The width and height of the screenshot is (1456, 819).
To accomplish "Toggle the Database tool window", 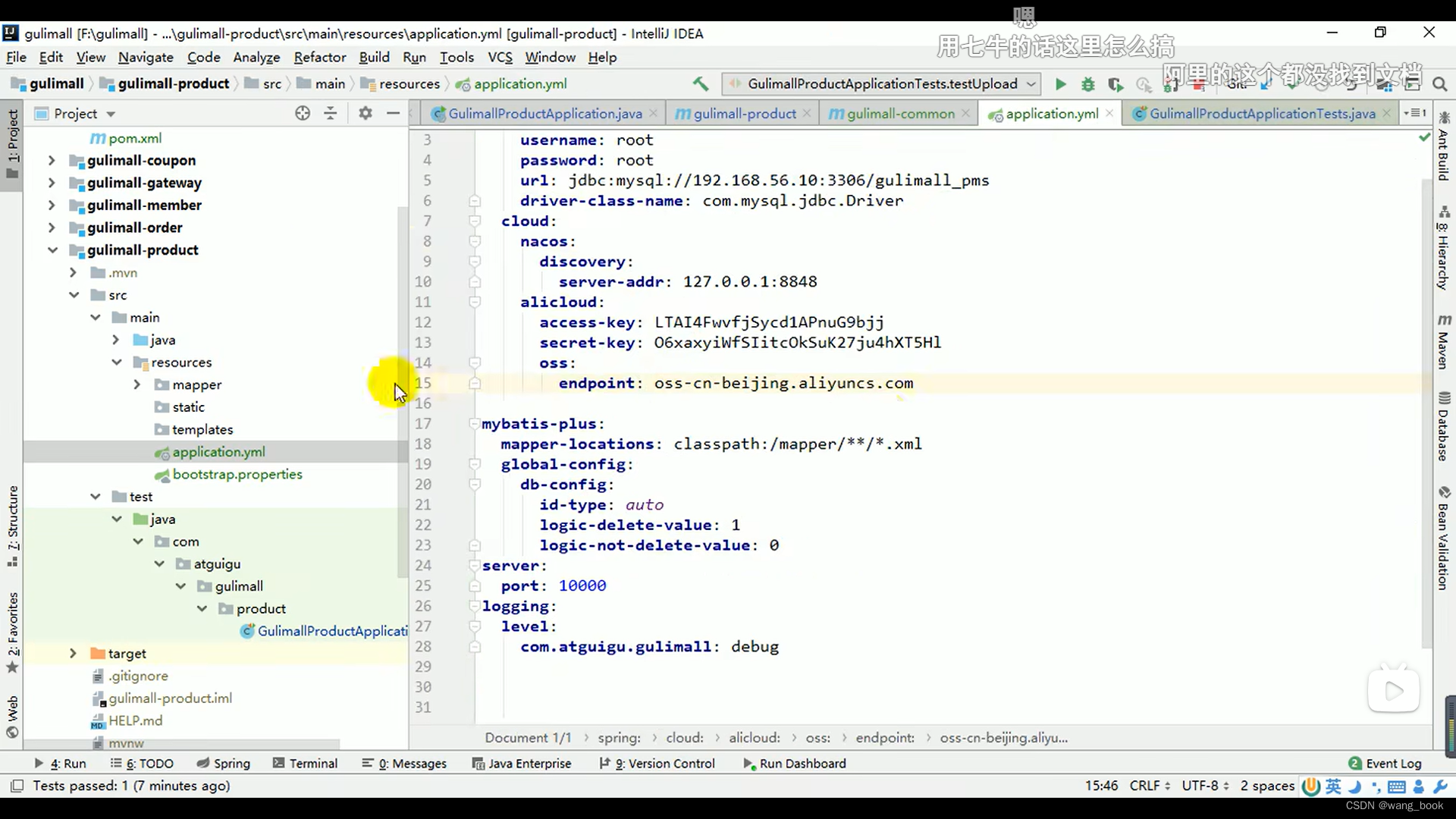I will point(1444,426).
